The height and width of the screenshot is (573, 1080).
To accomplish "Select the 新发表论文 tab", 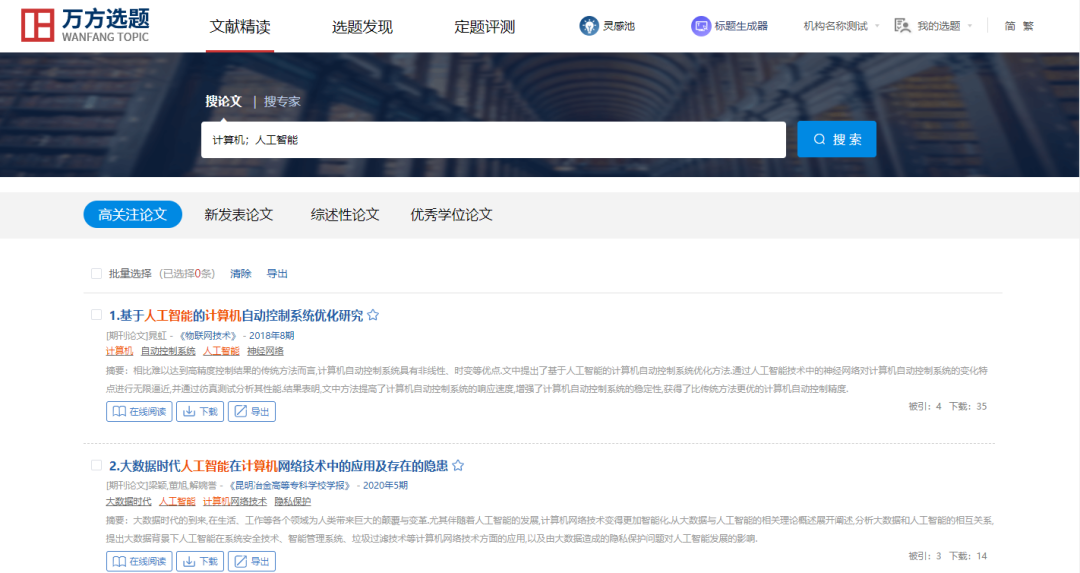I will [x=238, y=215].
